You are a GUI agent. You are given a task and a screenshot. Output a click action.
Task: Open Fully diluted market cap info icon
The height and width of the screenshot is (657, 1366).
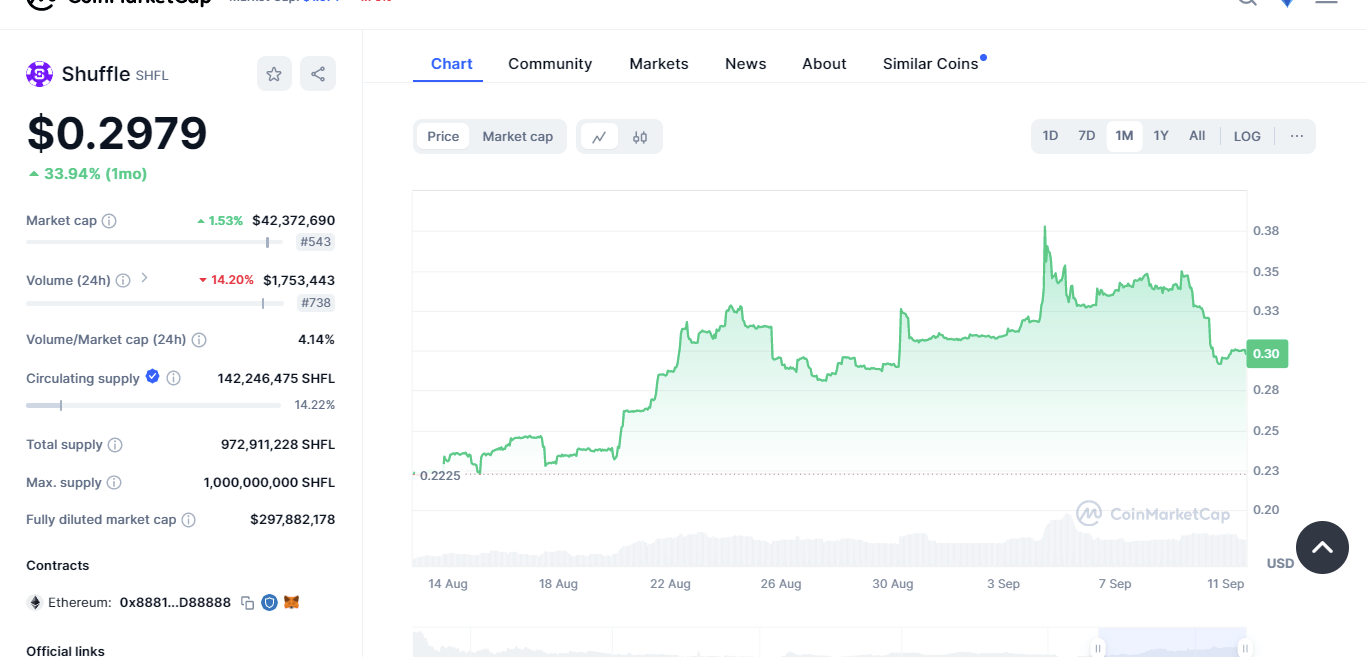pos(188,520)
